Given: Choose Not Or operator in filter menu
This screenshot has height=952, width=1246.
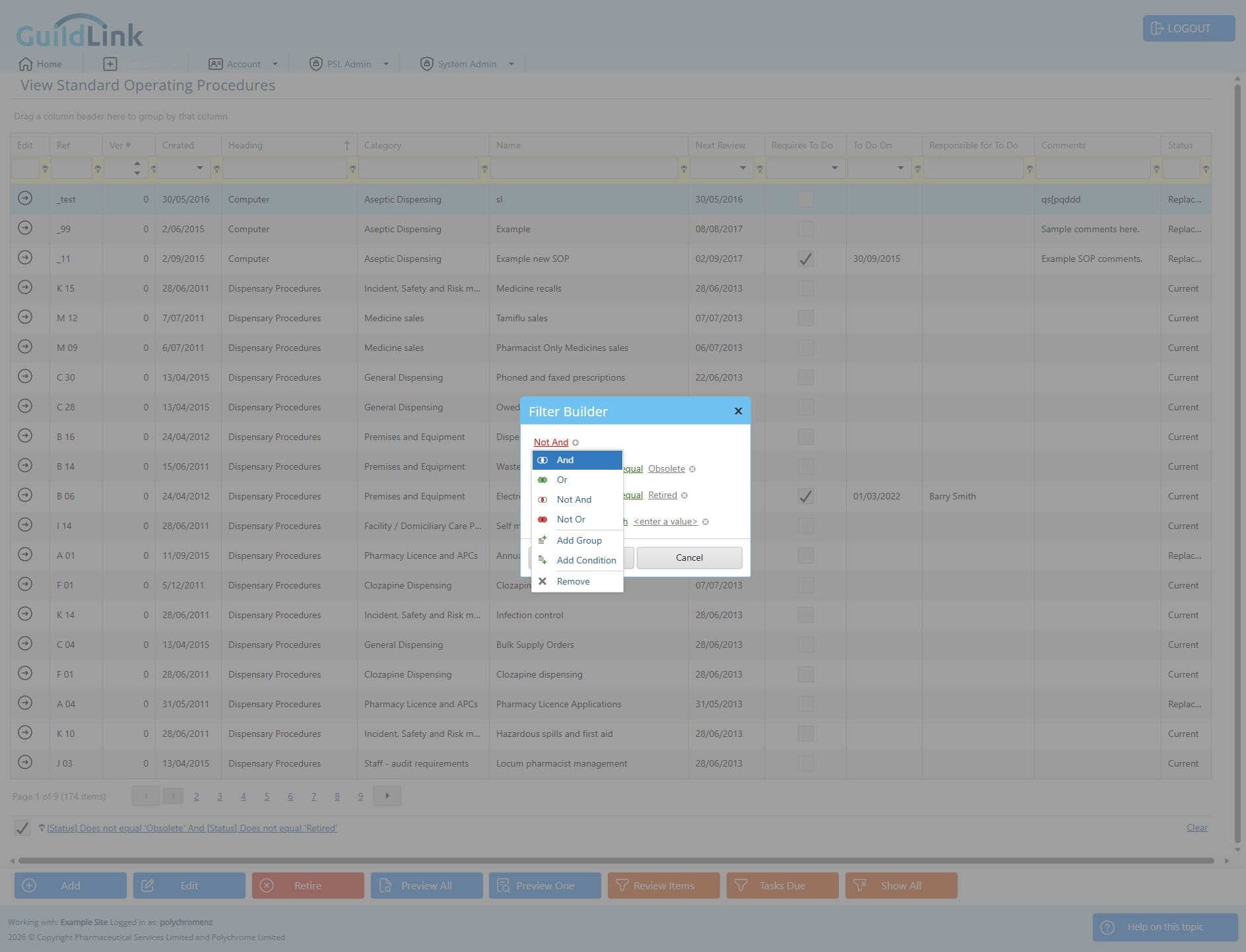Looking at the screenshot, I should pos(577,519).
